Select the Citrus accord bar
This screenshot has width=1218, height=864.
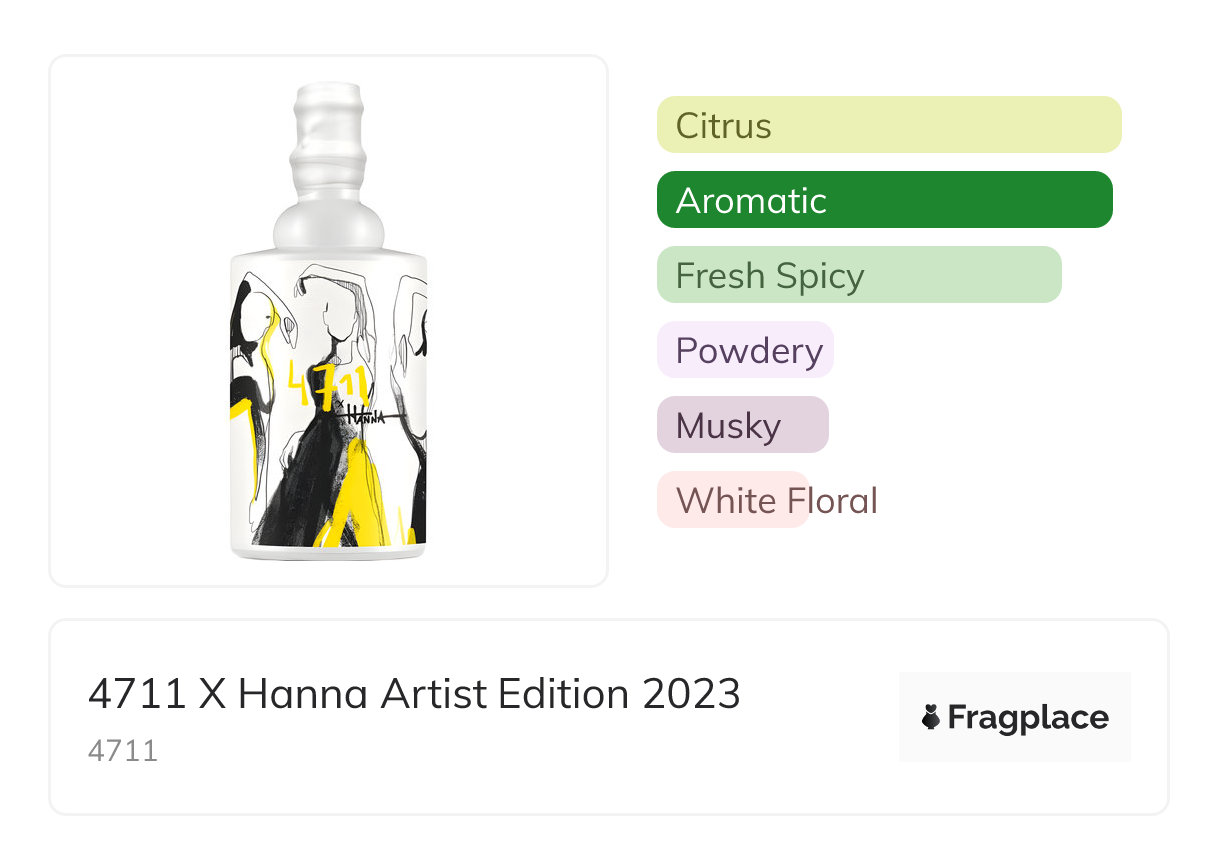click(x=888, y=125)
